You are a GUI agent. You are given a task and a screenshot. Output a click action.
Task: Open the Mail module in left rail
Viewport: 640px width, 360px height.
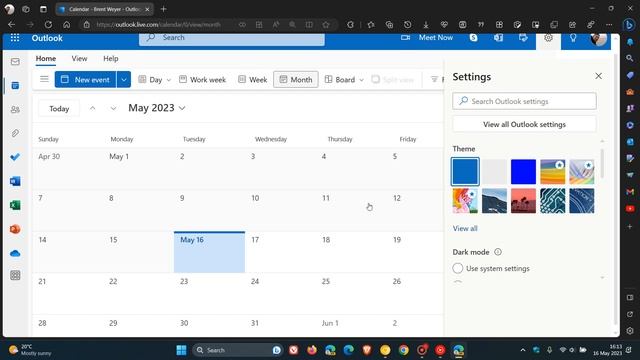[15, 62]
